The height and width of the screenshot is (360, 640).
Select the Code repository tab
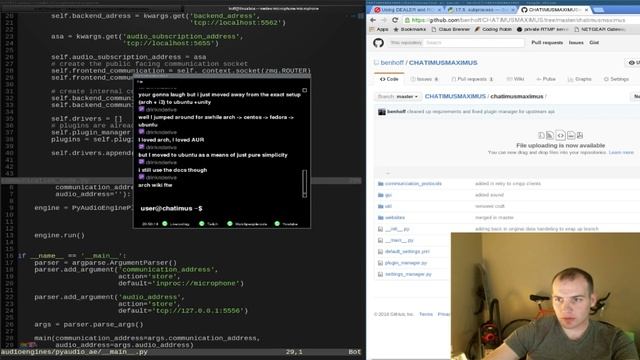389,79
